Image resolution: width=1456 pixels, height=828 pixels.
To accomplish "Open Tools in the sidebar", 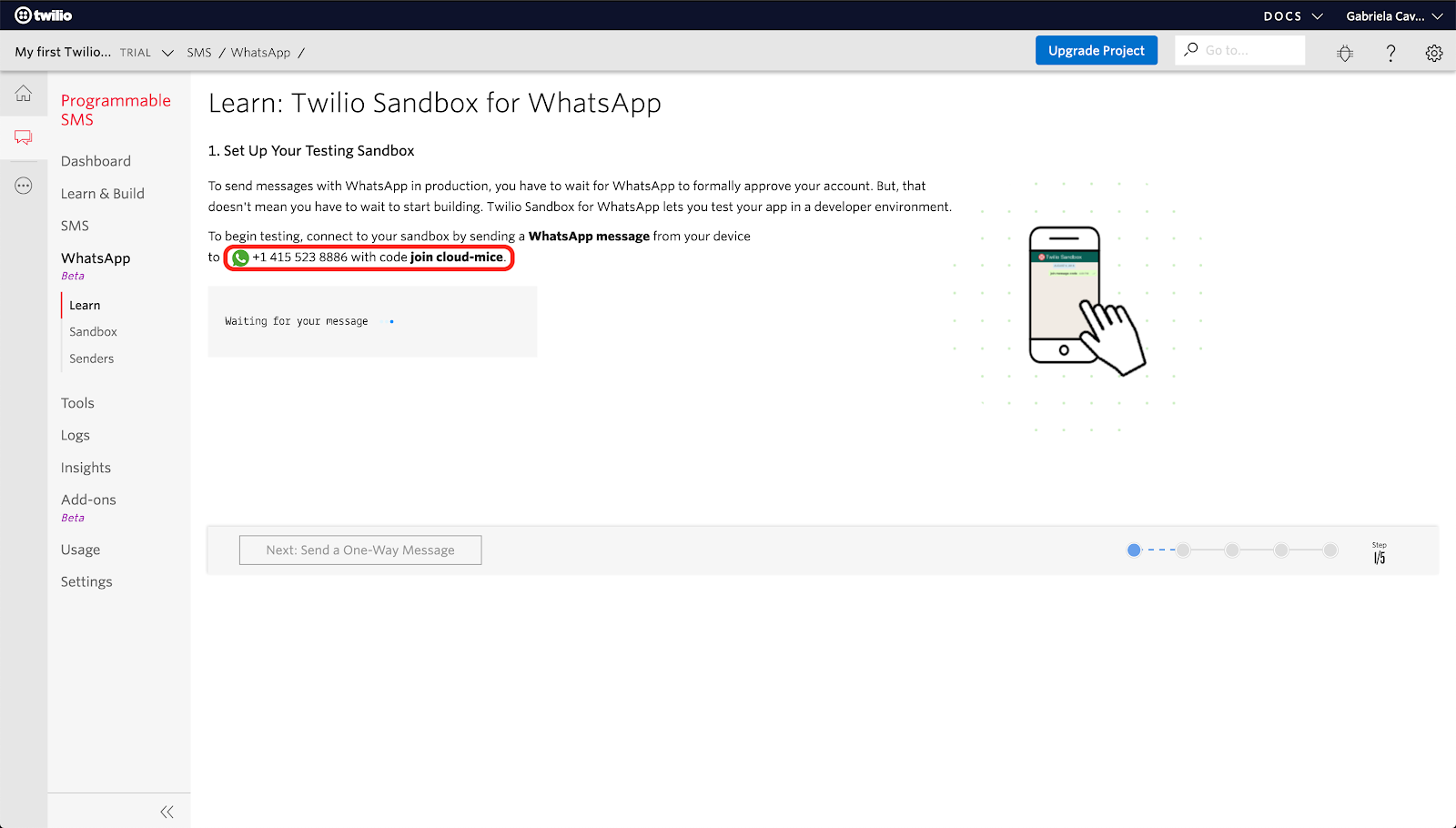I will [77, 403].
